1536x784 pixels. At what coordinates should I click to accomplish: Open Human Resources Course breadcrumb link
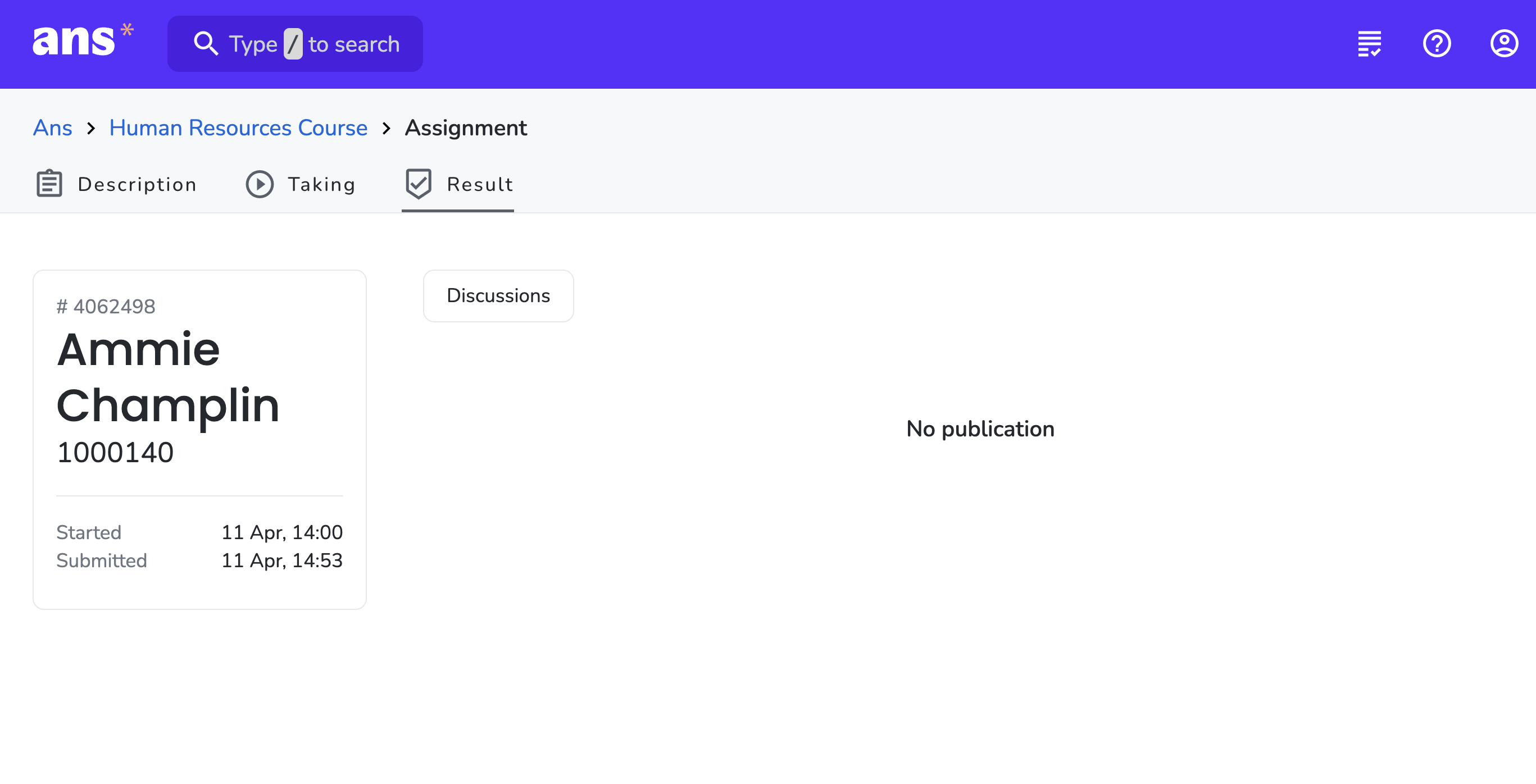(x=238, y=127)
